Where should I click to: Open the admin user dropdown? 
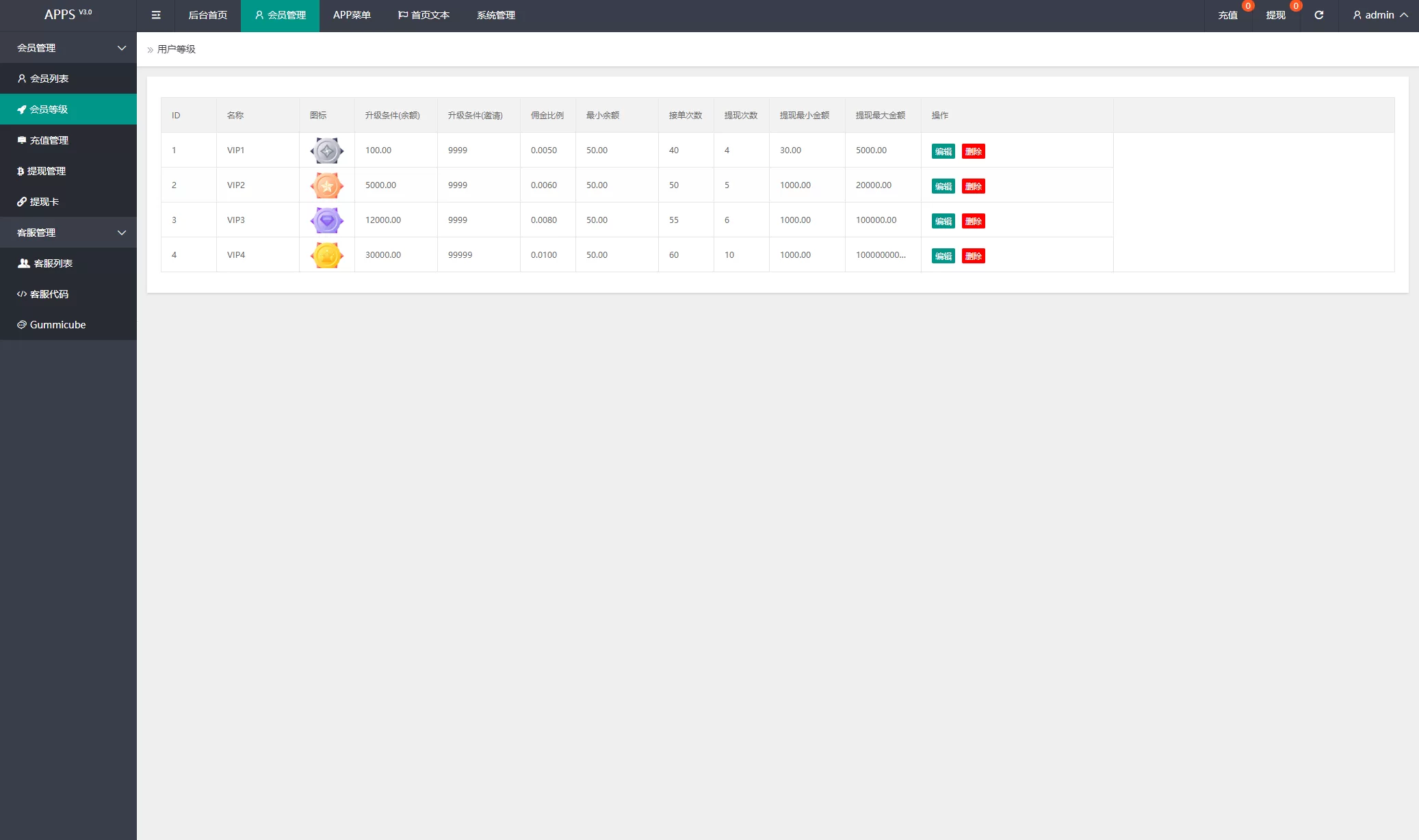point(1379,15)
